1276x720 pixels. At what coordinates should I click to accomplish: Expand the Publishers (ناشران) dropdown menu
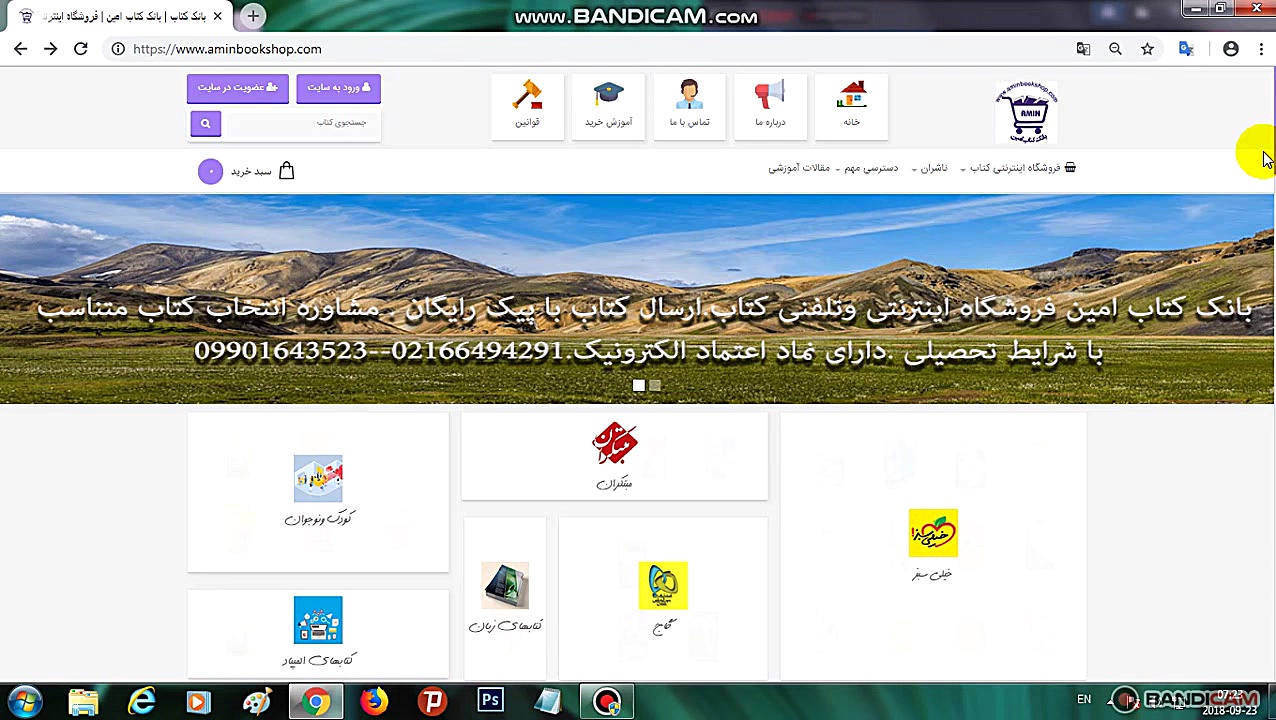pyautogui.click(x=929, y=168)
